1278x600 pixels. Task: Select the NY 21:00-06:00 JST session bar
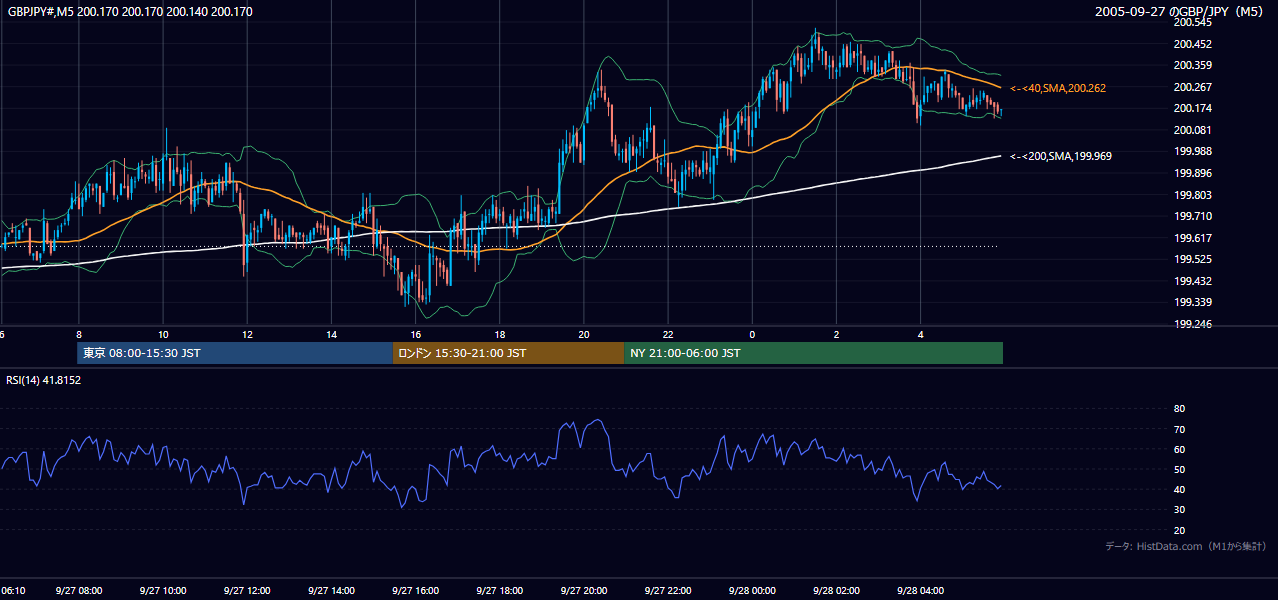point(813,353)
